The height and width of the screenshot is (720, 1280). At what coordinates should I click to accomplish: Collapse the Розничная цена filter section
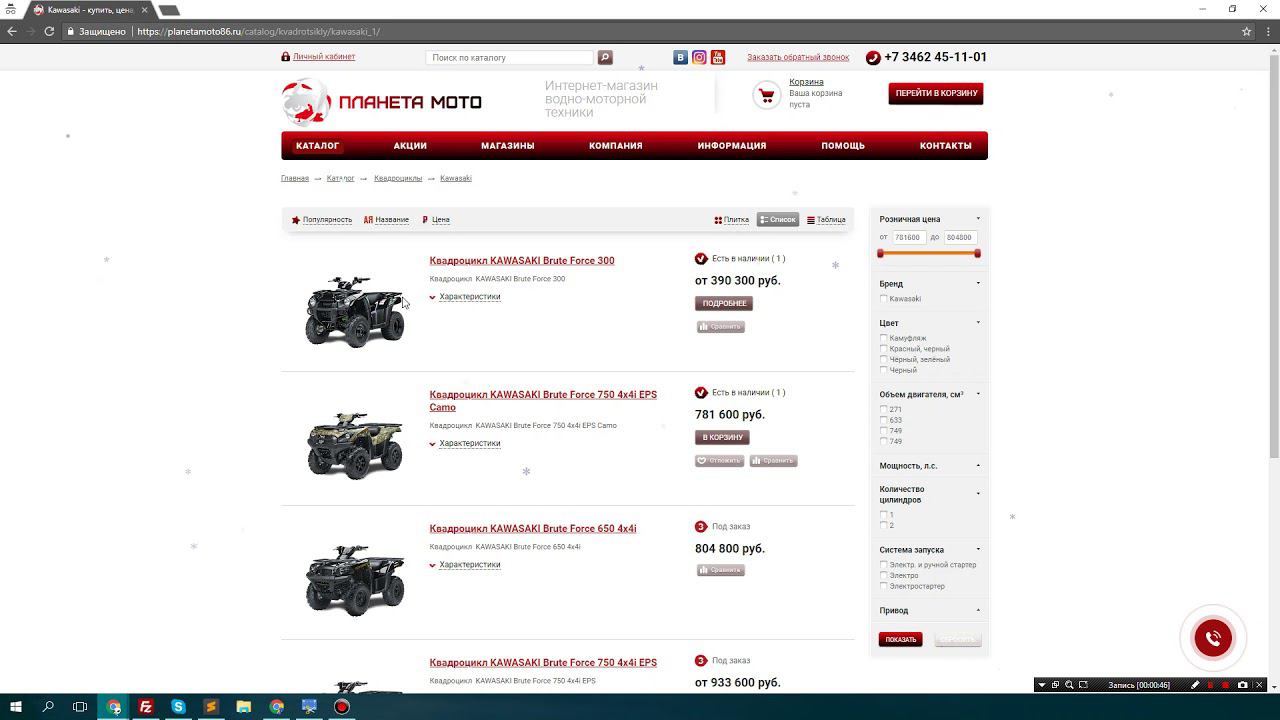coord(978,219)
